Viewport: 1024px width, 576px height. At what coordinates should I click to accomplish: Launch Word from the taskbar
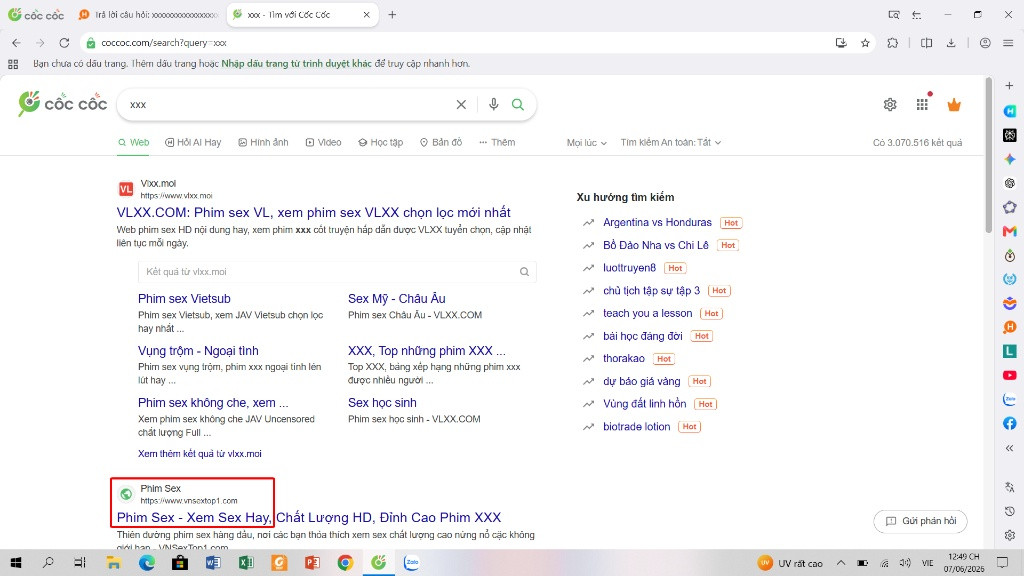[213, 563]
